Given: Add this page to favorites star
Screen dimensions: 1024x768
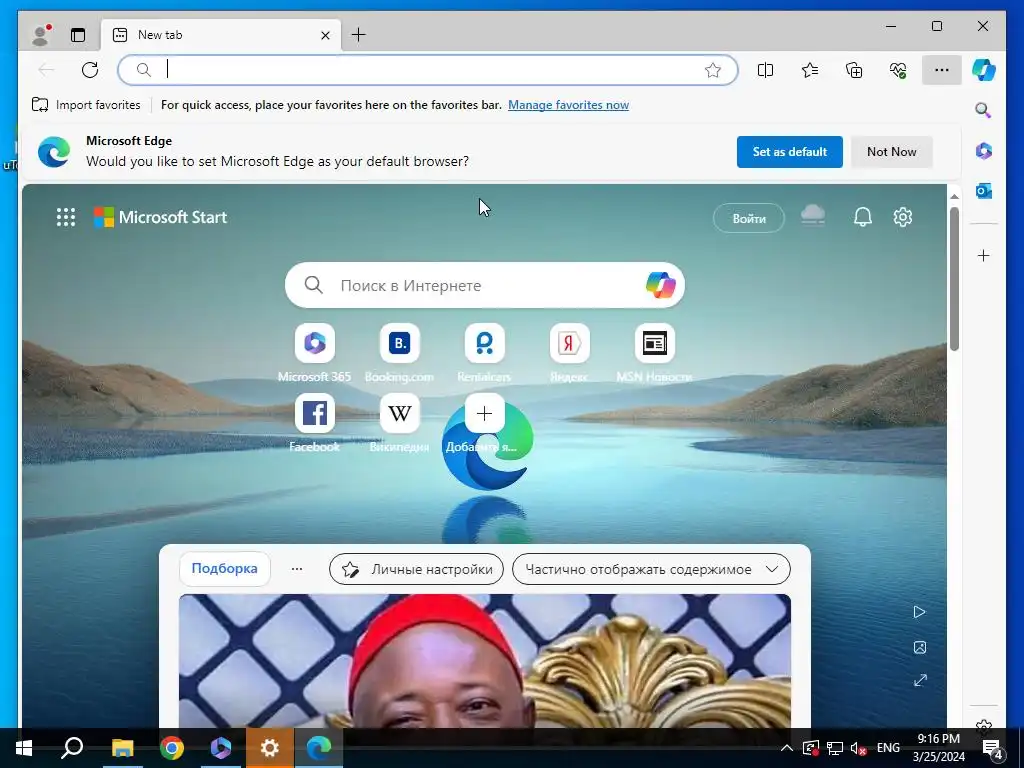Looking at the screenshot, I should click(x=712, y=70).
